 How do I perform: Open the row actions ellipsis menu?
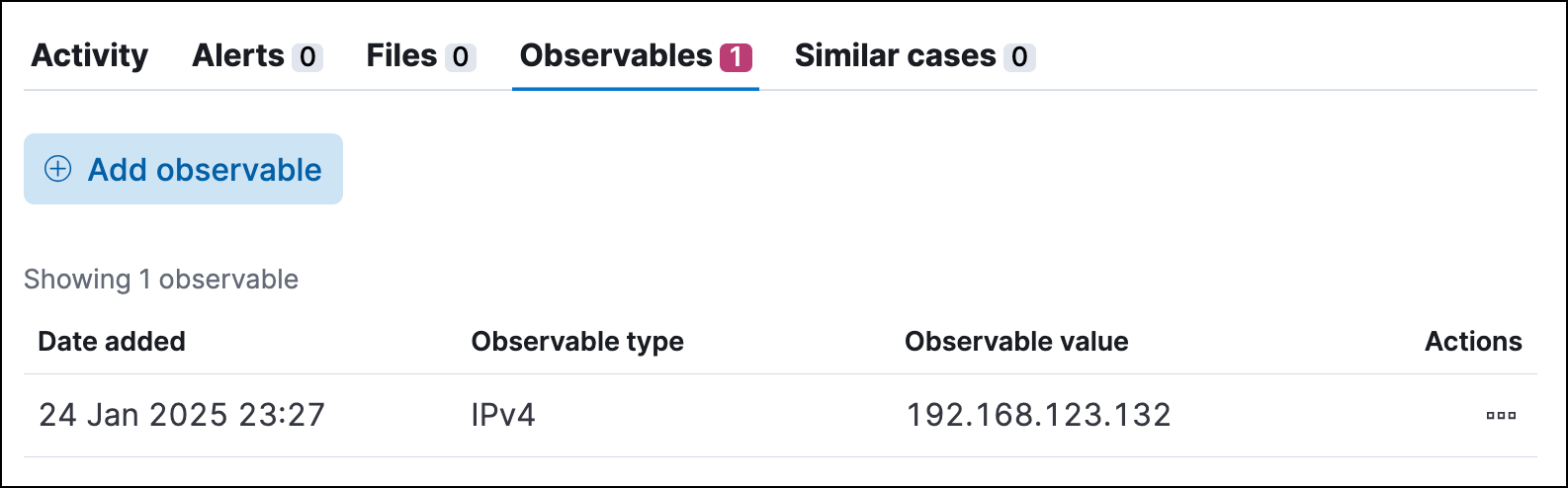click(x=1501, y=416)
